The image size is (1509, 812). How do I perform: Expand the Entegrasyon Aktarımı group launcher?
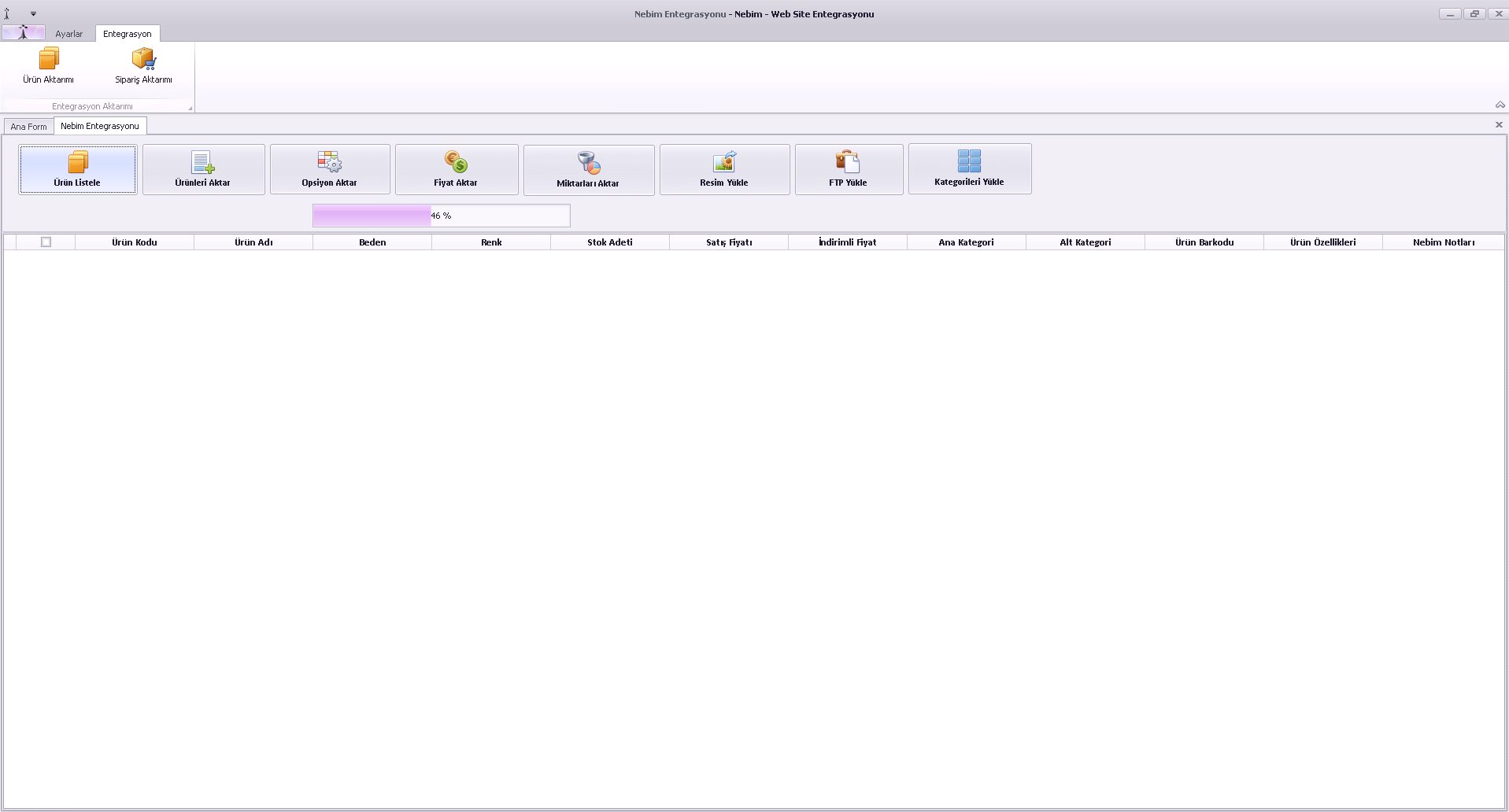coord(190,108)
